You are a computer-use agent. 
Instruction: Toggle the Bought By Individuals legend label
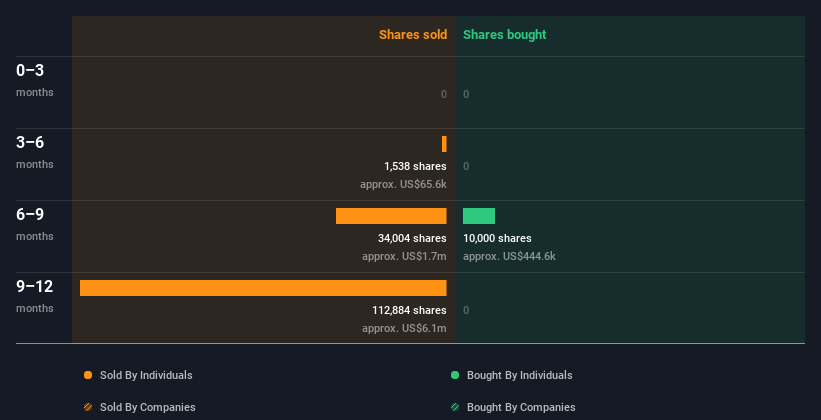tap(519, 375)
